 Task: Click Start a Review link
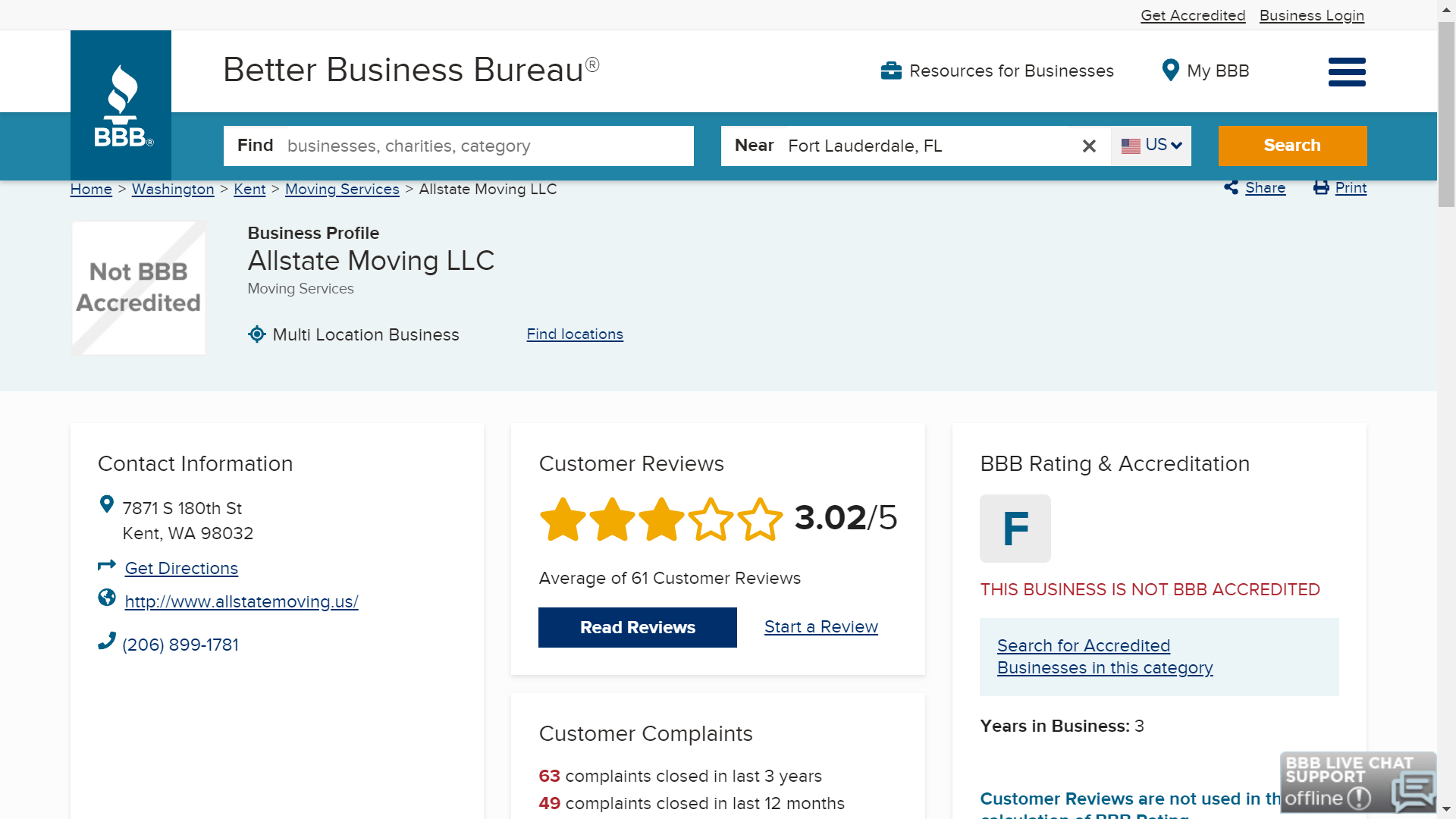coord(821,626)
